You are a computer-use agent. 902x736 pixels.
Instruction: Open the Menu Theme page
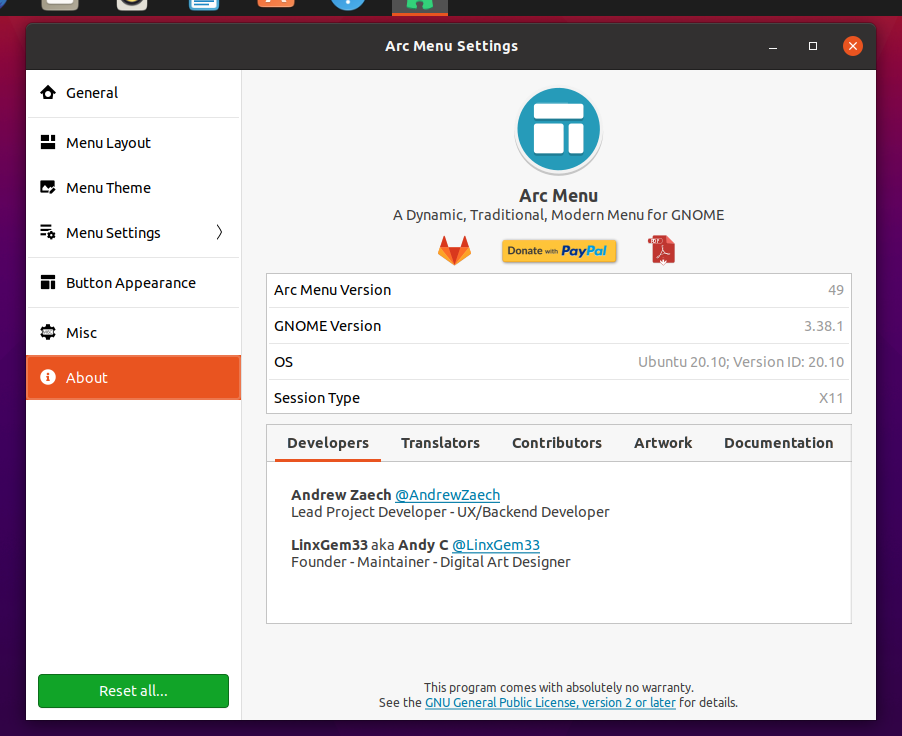(133, 188)
